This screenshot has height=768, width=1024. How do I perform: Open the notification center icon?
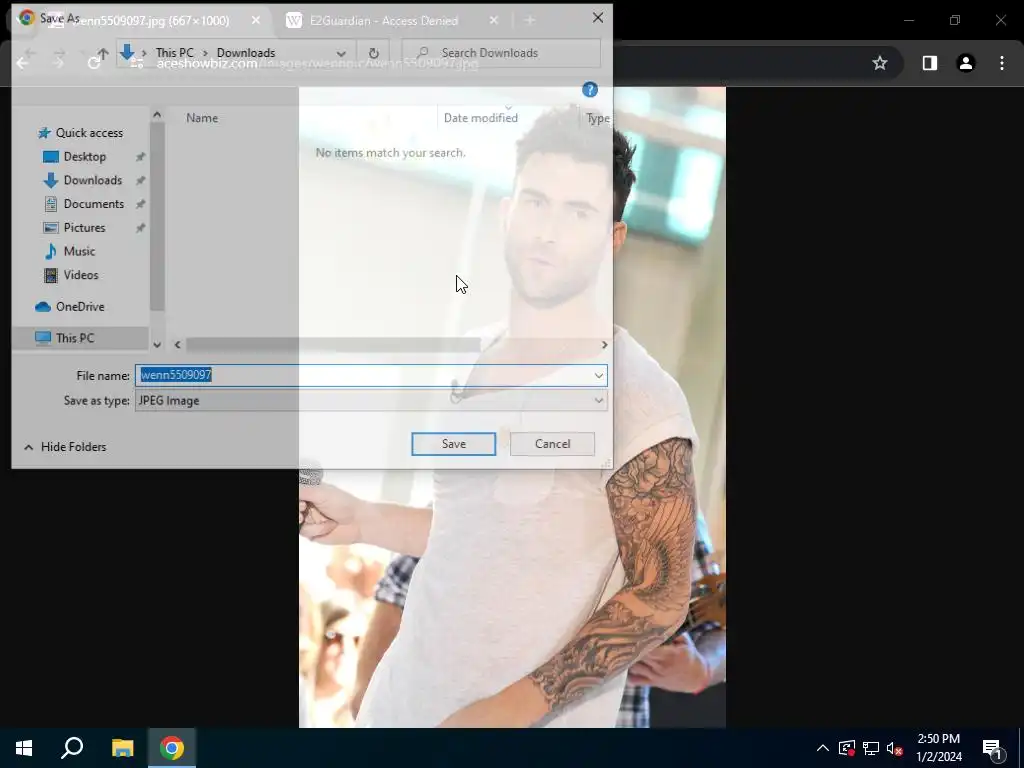993,749
